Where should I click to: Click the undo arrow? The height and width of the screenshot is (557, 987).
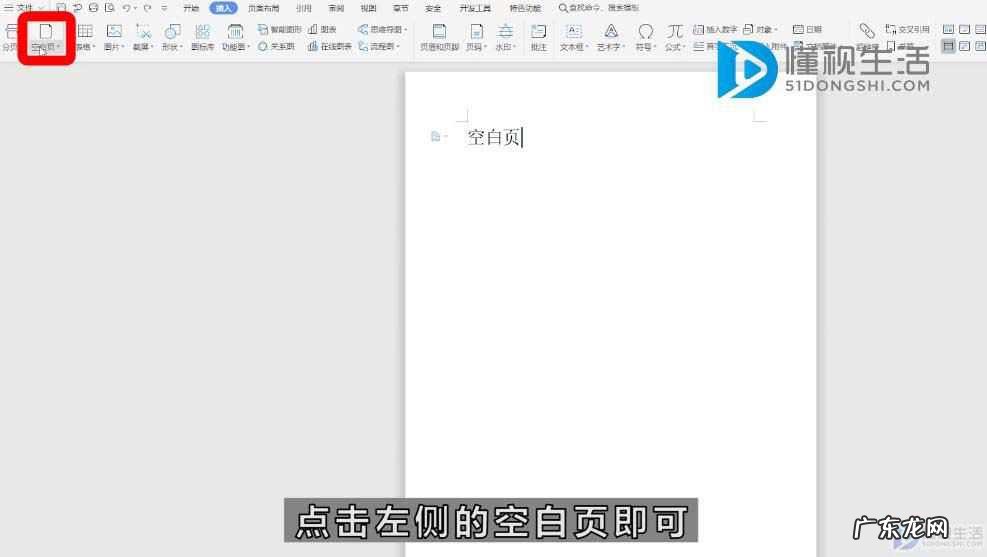[127, 8]
